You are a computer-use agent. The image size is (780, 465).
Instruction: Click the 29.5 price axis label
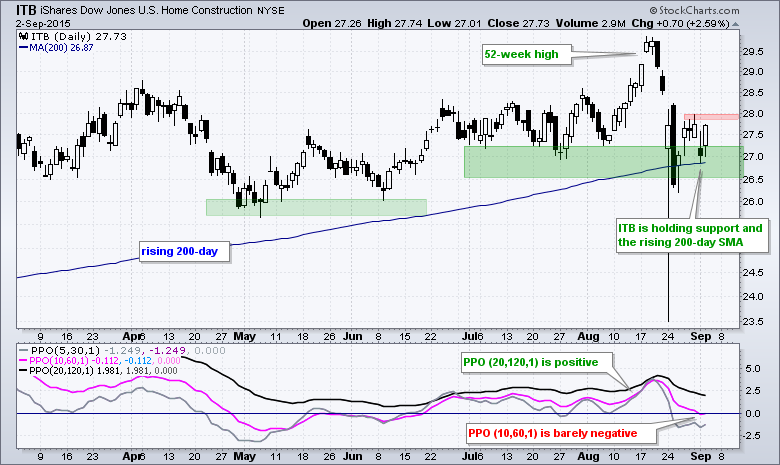752,52
